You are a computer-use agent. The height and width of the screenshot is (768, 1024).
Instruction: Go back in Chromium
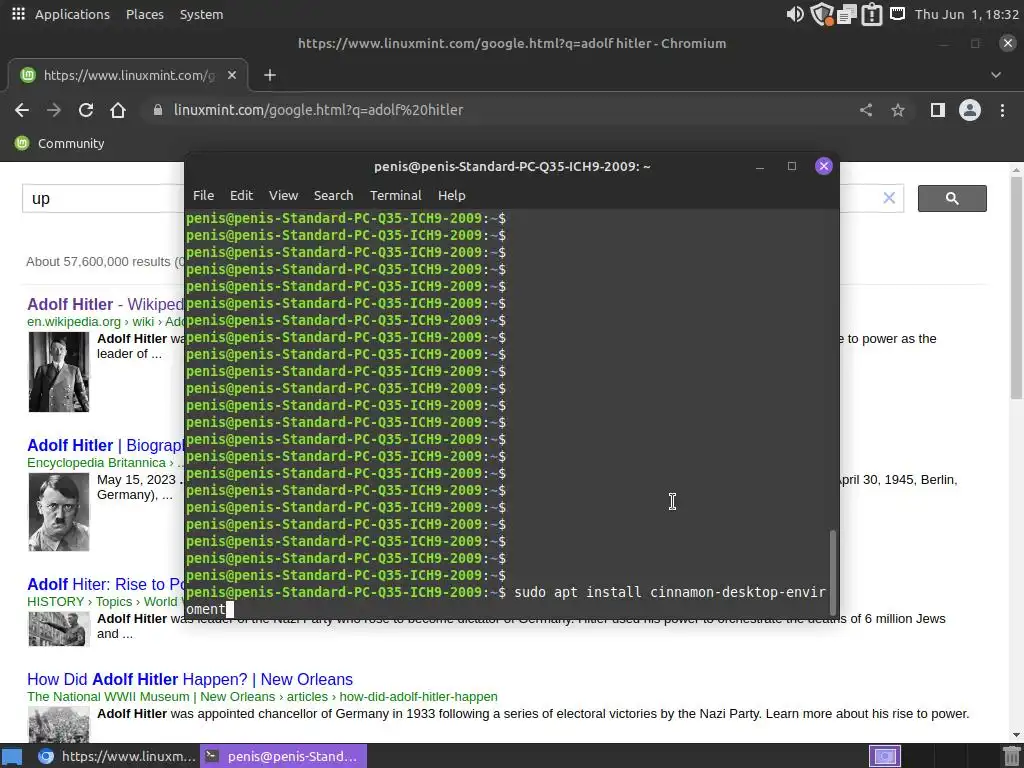[x=22, y=110]
